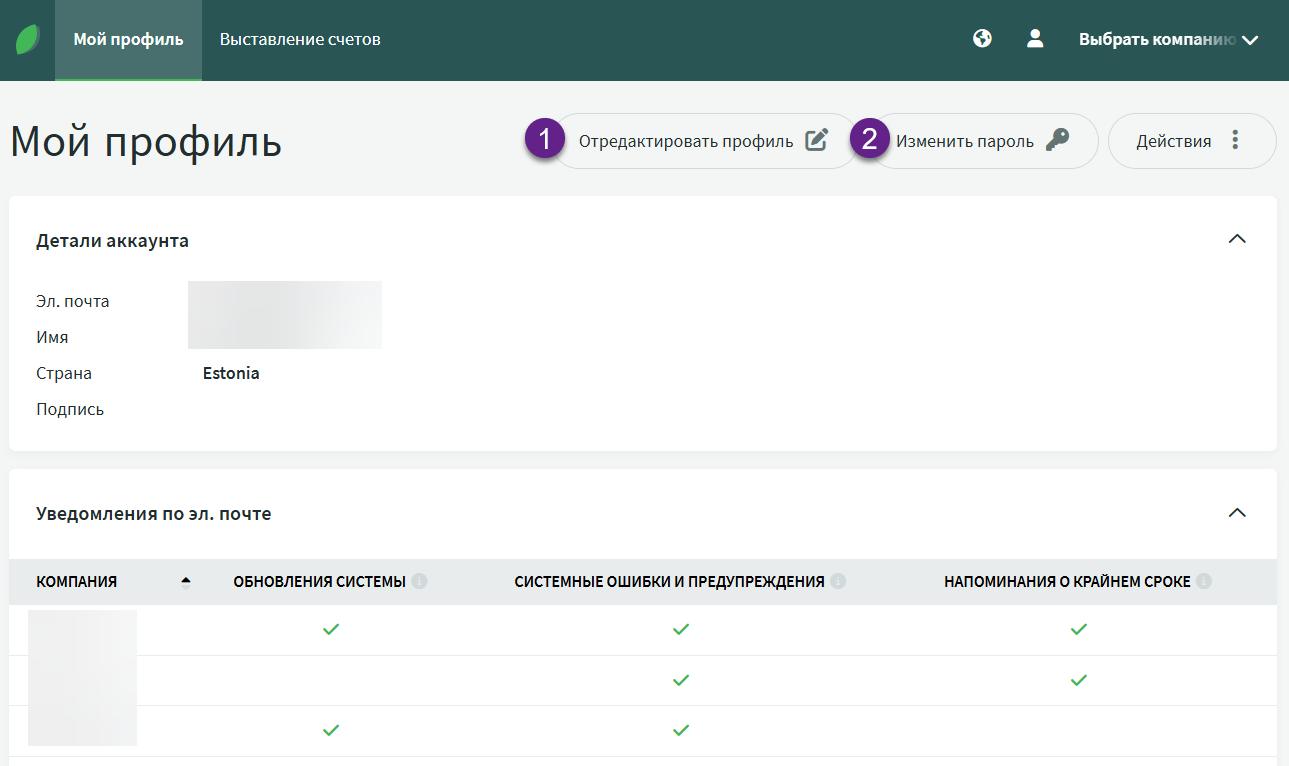
Task: Open the three-dot actions menu icon
Action: click(x=1235, y=141)
